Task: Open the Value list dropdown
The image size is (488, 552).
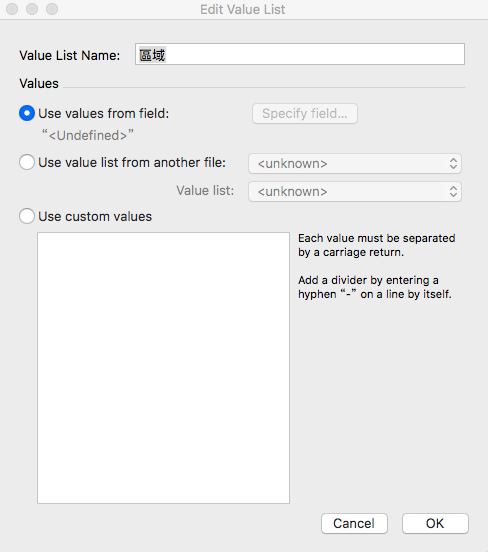Action: [355, 192]
